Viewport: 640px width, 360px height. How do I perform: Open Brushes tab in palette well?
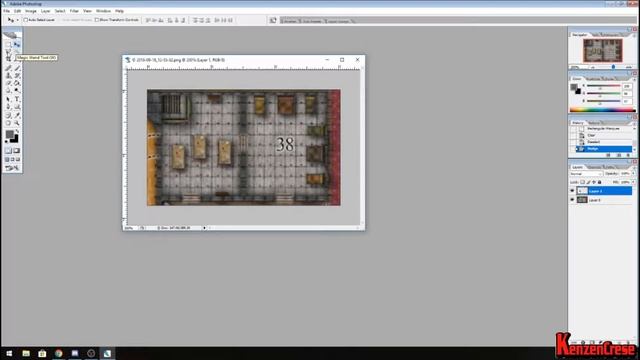(289, 21)
